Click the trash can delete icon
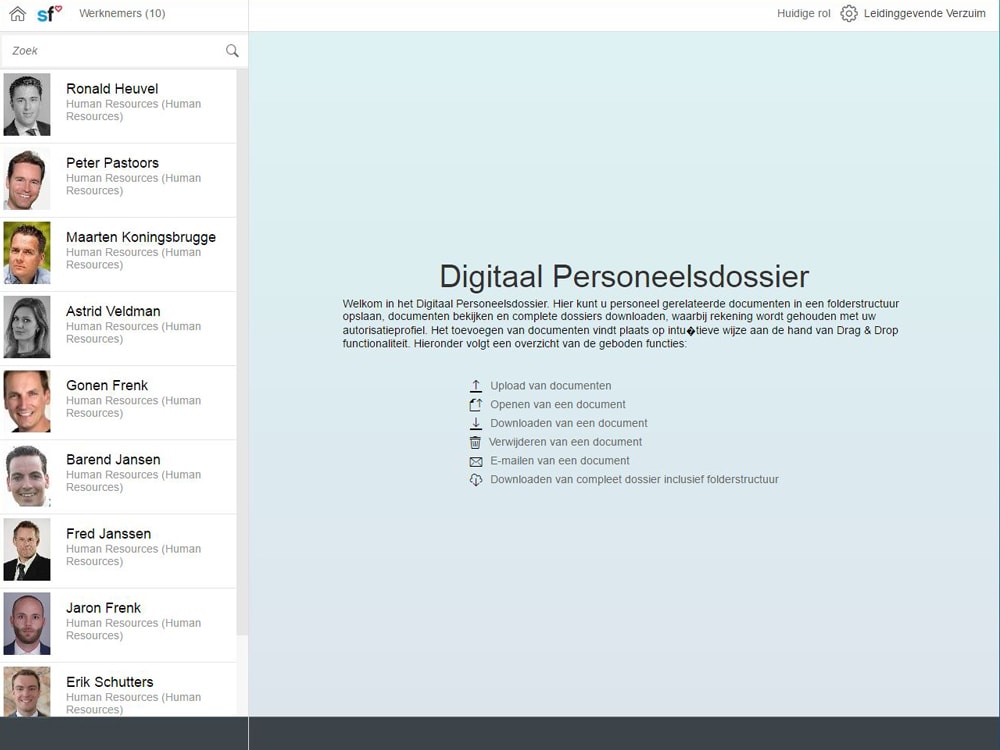 (x=476, y=442)
